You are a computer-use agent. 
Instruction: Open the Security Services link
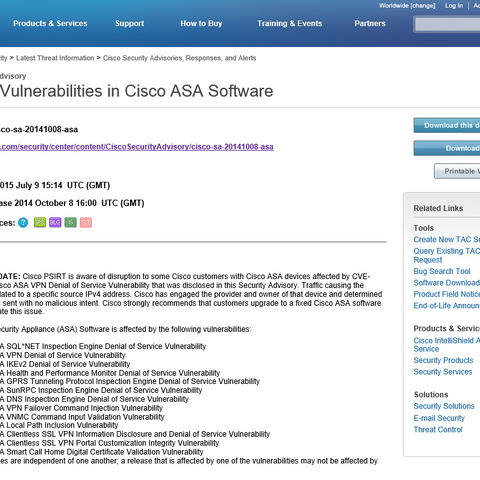point(443,372)
